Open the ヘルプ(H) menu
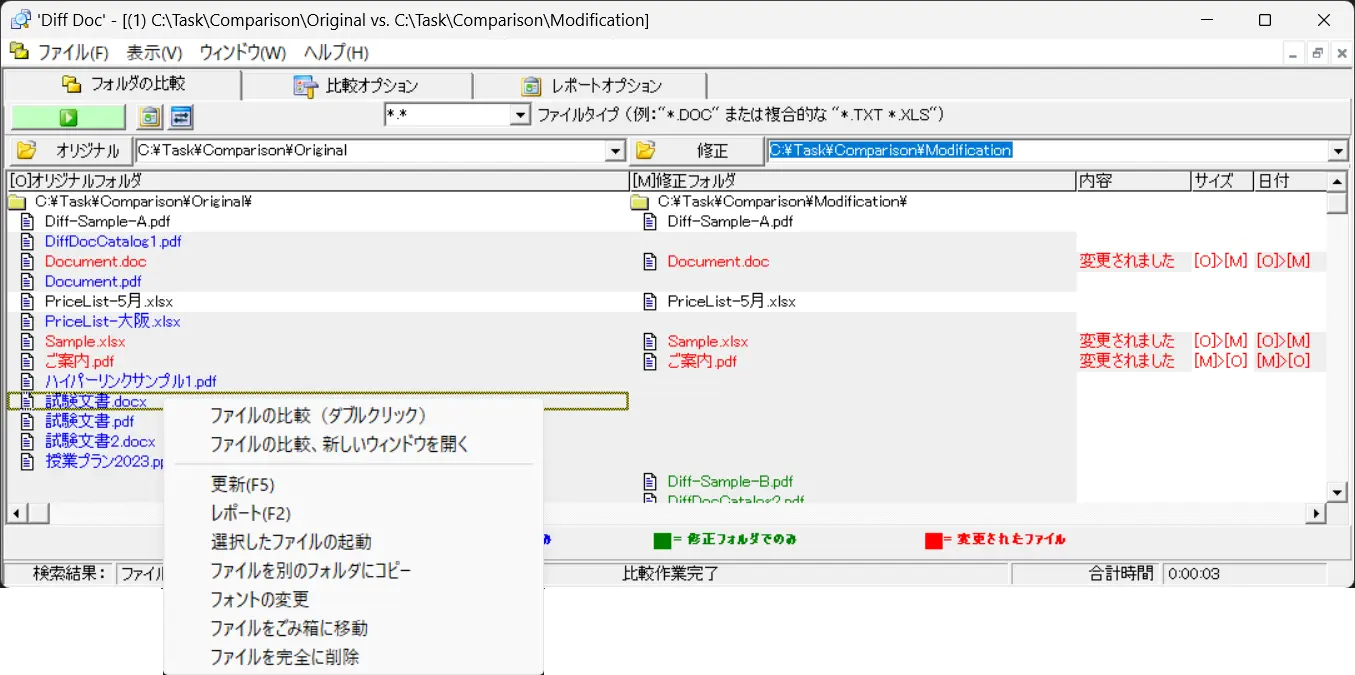Viewport: 1355px width, 675px height. 336,52
